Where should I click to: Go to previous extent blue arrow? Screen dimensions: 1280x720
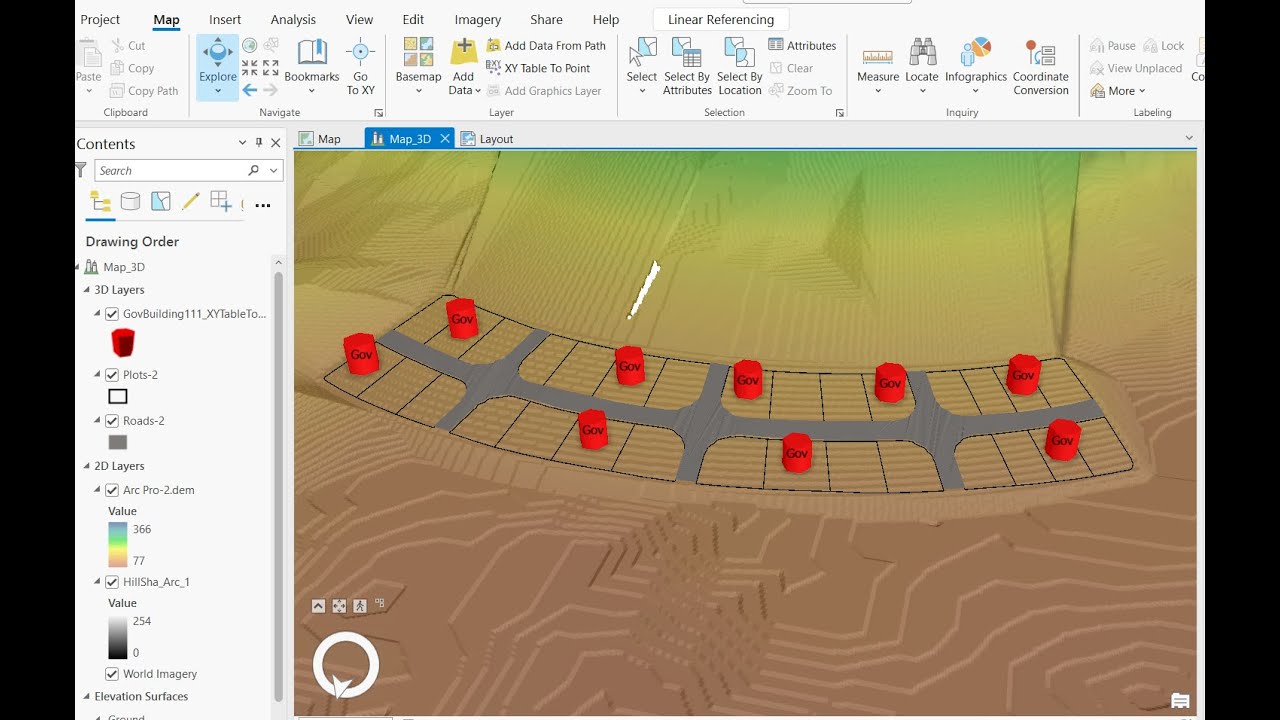pos(250,90)
